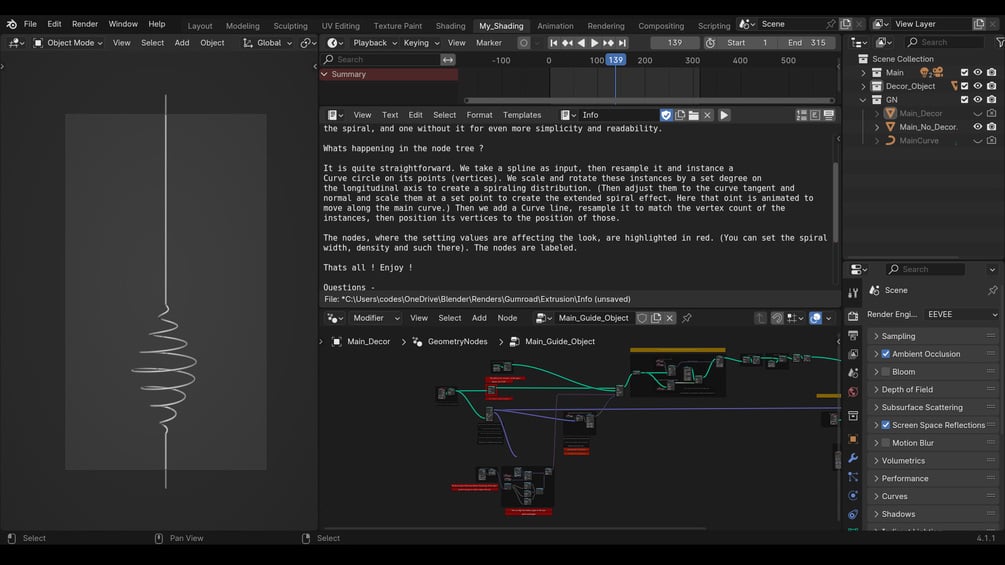Viewport: 1005px width, 565px height.
Task: Play the animation in reverse
Action: 581,43
